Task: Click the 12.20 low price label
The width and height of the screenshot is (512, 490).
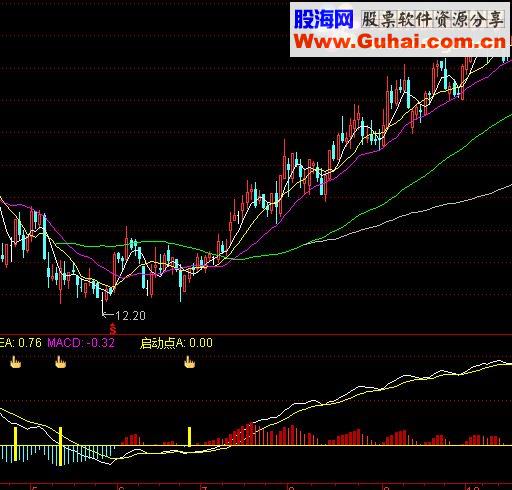Action: (130, 315)
